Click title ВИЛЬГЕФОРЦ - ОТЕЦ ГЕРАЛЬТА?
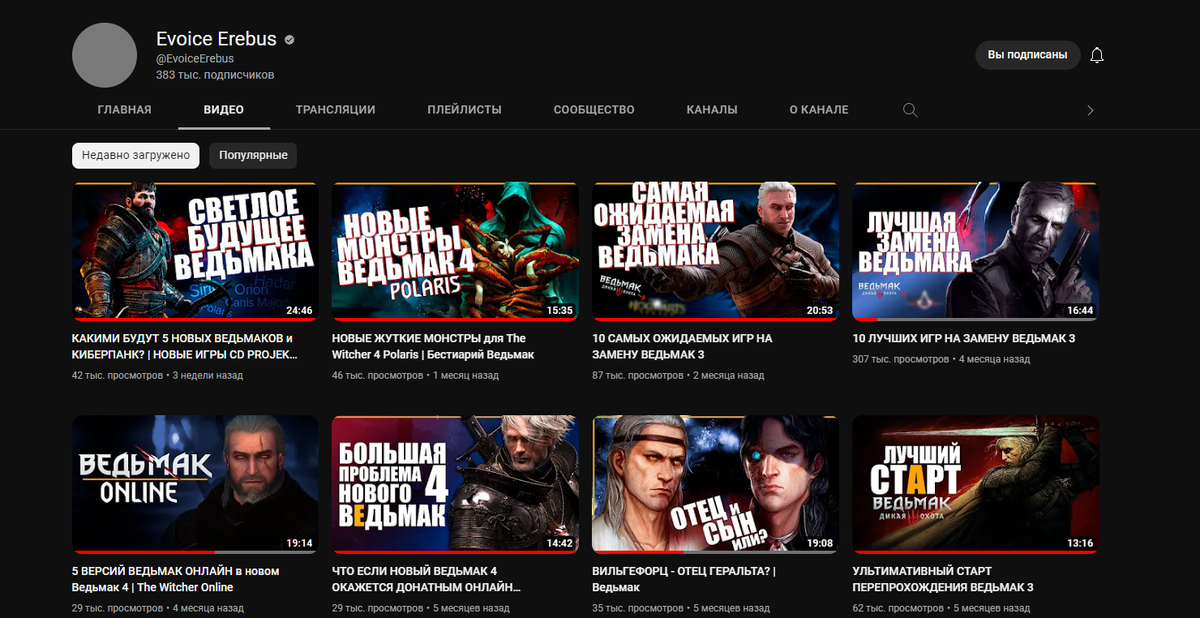 pos(683,579)
